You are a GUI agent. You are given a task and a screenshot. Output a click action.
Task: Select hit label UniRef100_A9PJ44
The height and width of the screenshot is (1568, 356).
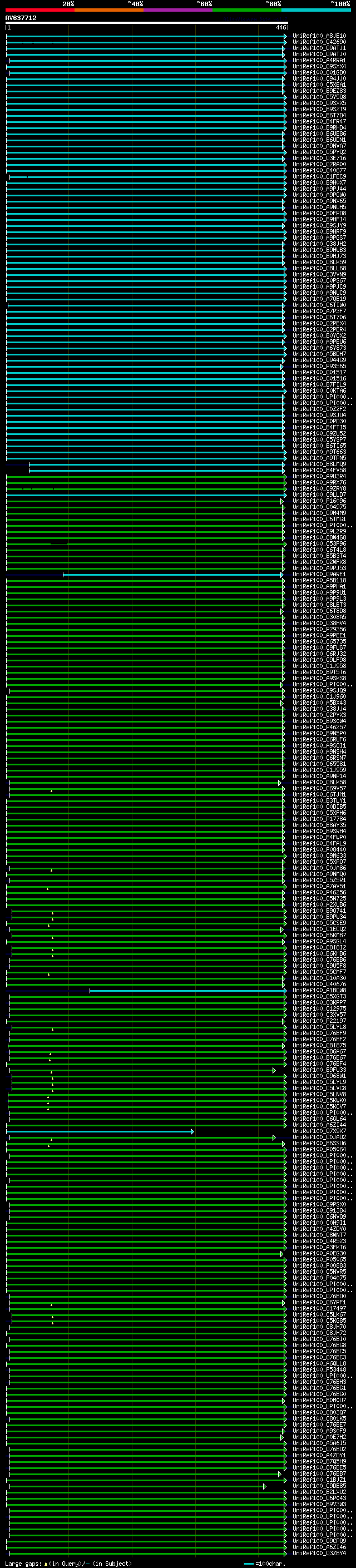(319, 189)
